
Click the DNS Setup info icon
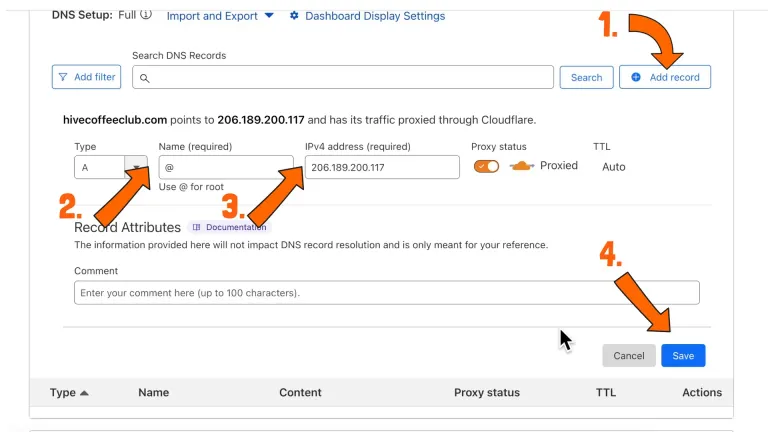[146, 16]
